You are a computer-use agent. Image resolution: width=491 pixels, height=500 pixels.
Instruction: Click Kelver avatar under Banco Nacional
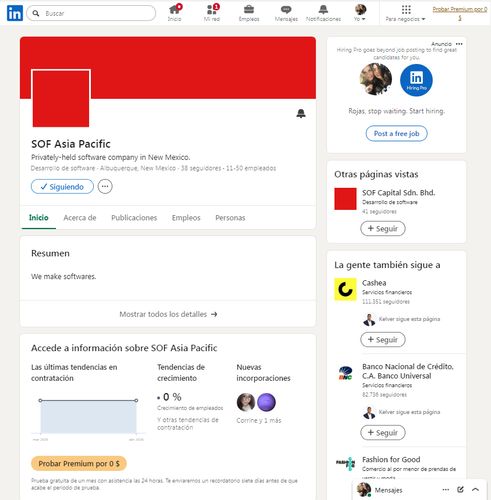[369, 412]
